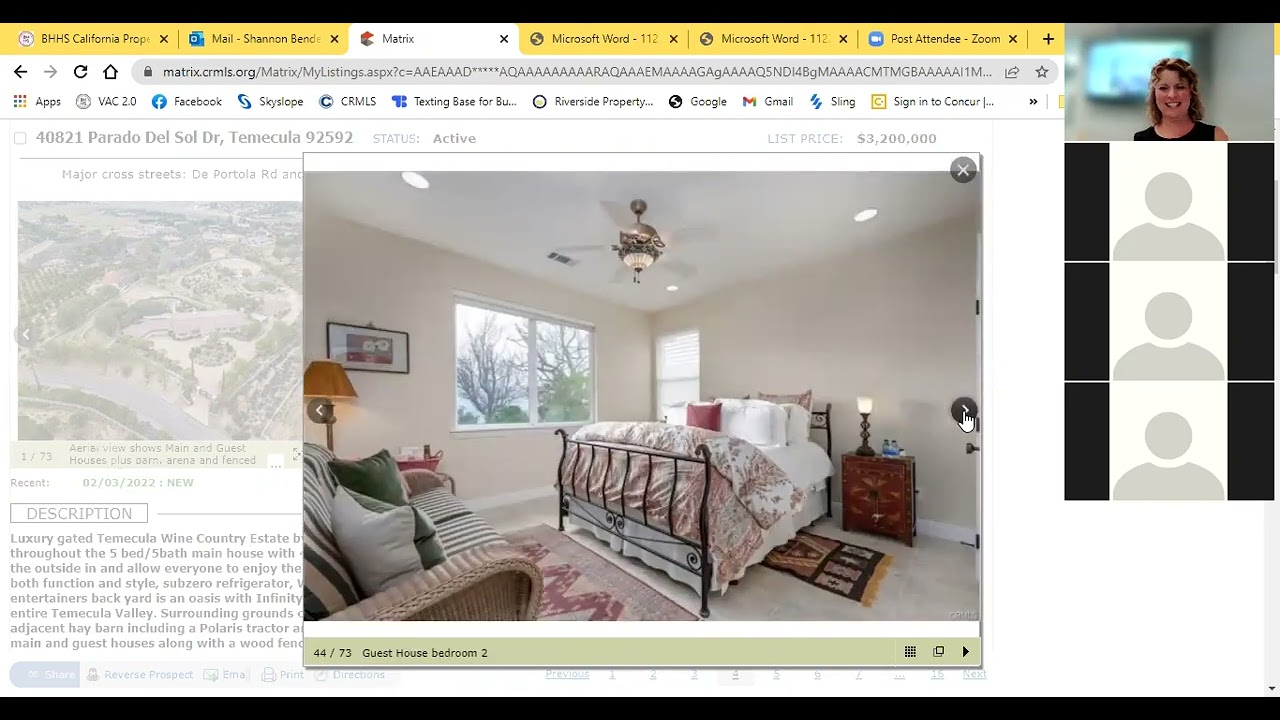
Task: Open new browser tab
Action: 1048,39
